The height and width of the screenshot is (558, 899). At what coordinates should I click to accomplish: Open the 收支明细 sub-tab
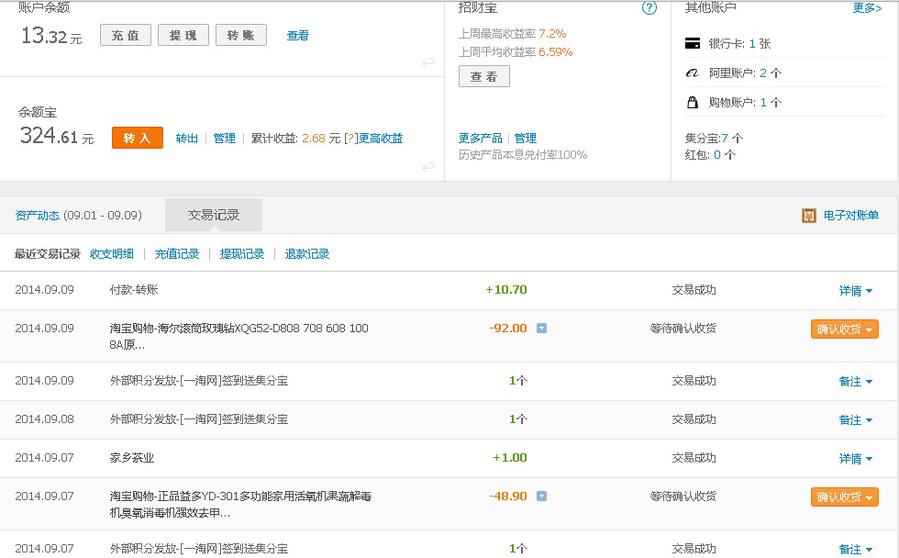(112, 253)
